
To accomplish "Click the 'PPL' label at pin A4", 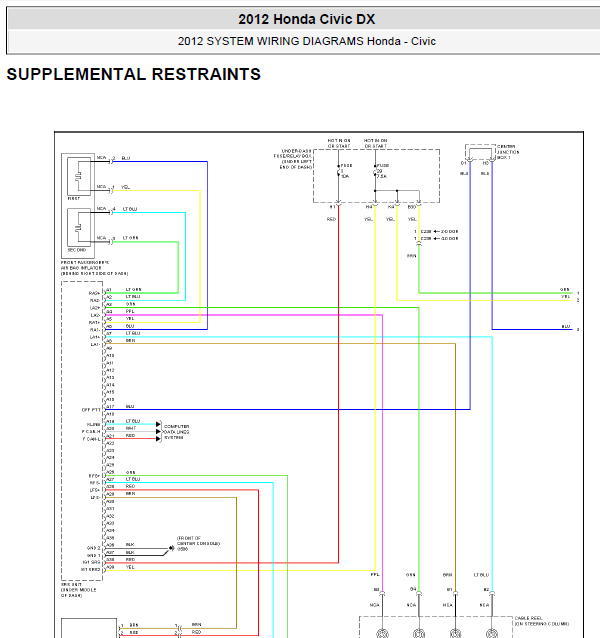I will point(130,311).
